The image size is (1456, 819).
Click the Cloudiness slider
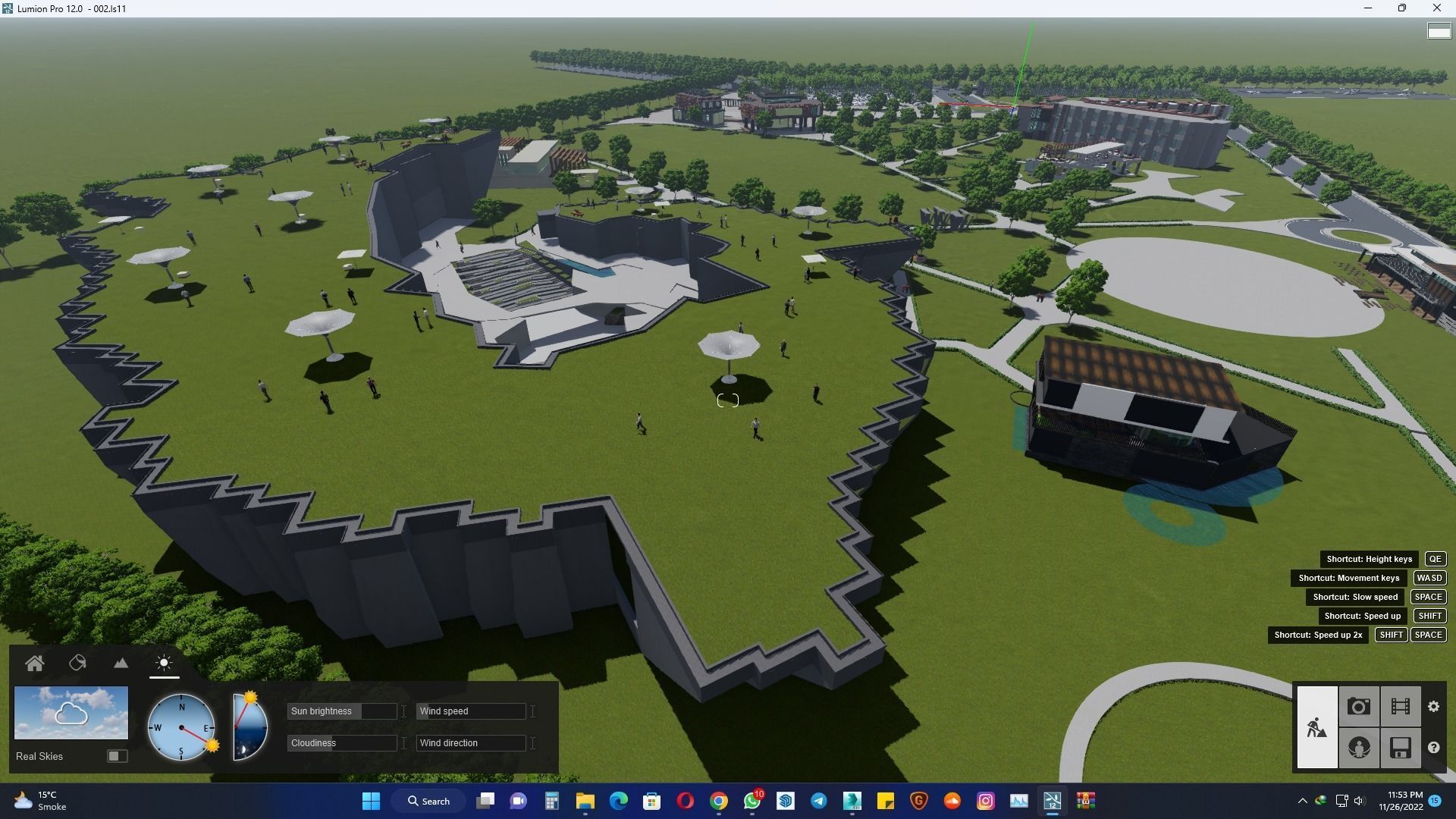[x=342, y=743]
